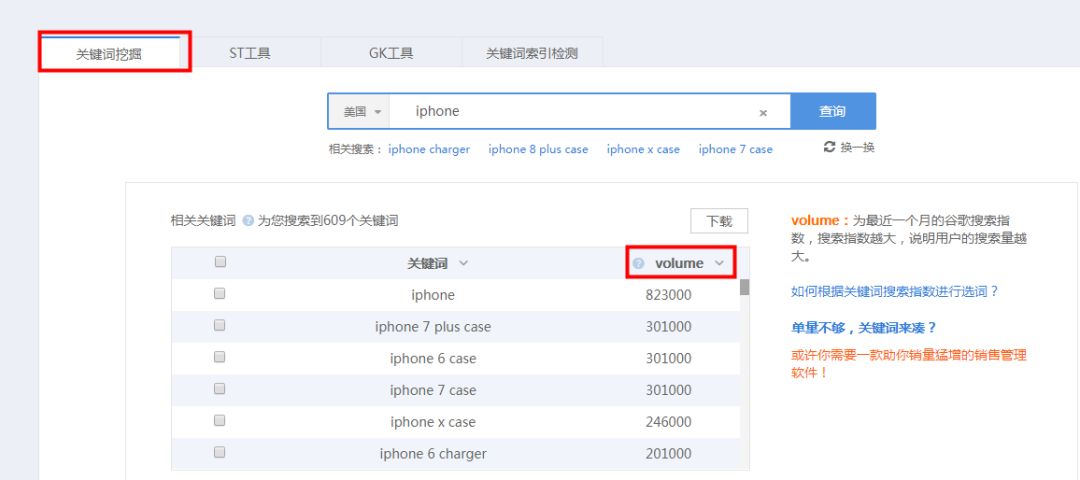Open related search iphone x case
The height and width of the screenshot is (480, 1080).
point(643,149)
